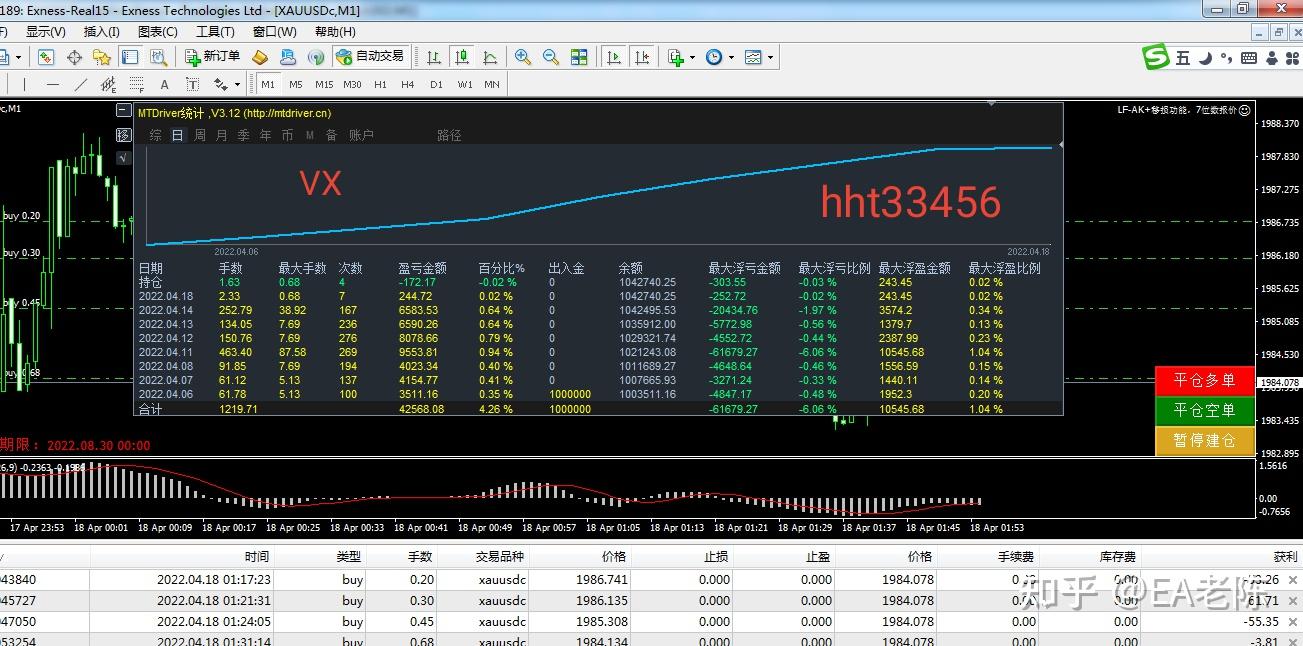The image size is (1303, 646).
Task: Open the Strategy Tester magnifier icon
Action: tap(158, 57)
